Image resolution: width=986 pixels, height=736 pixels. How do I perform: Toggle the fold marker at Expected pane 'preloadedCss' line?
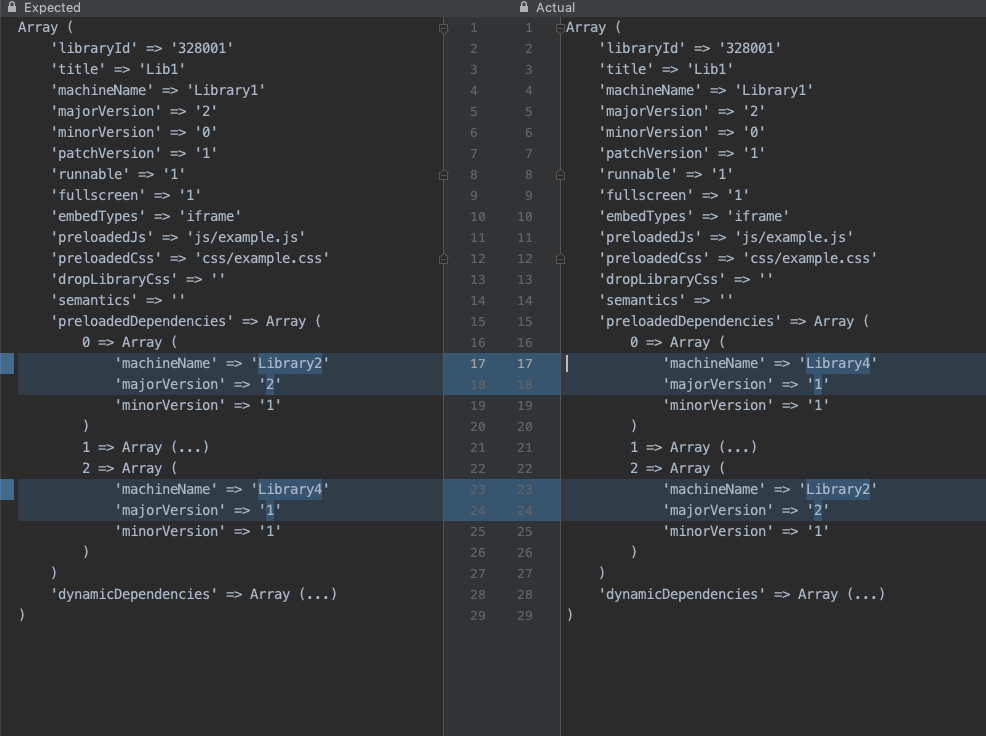(x=443, y=259)
